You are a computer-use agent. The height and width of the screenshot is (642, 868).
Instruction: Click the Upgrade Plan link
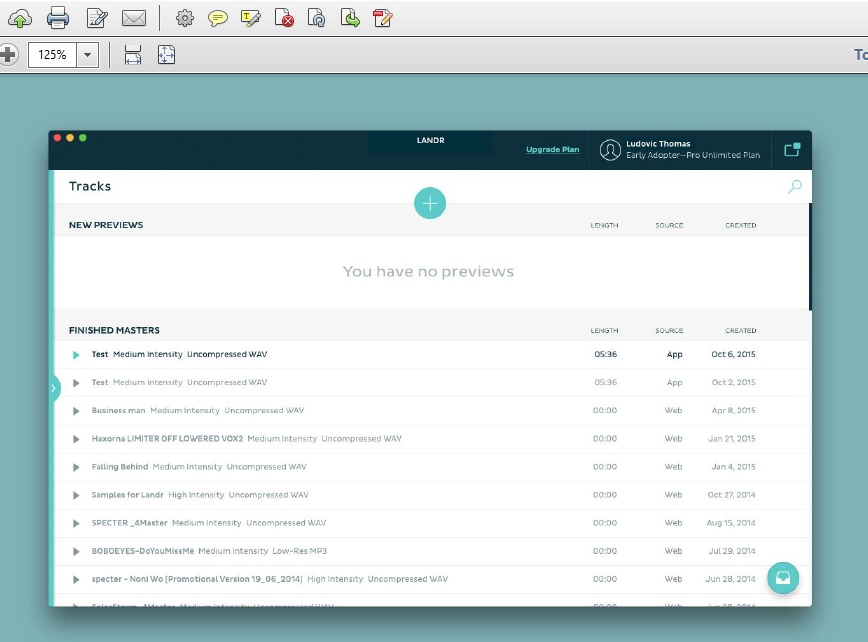(x=552, y=150)
